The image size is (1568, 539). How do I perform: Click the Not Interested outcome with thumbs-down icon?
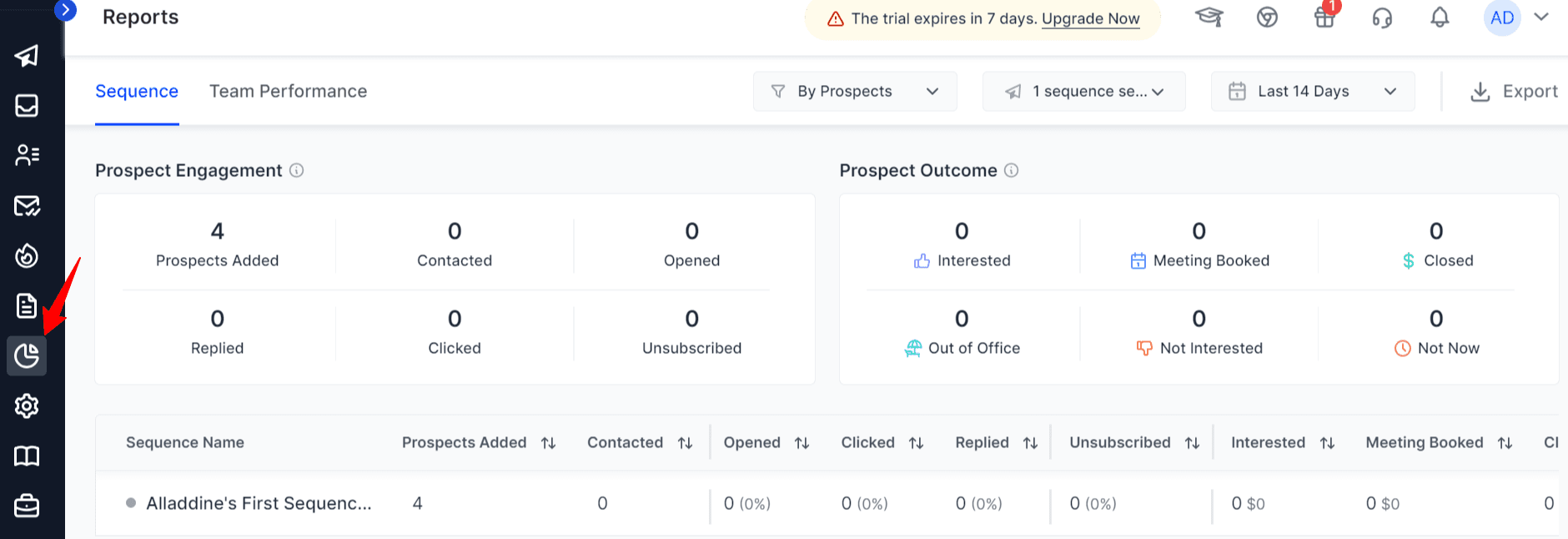[x=1199, y=331]
